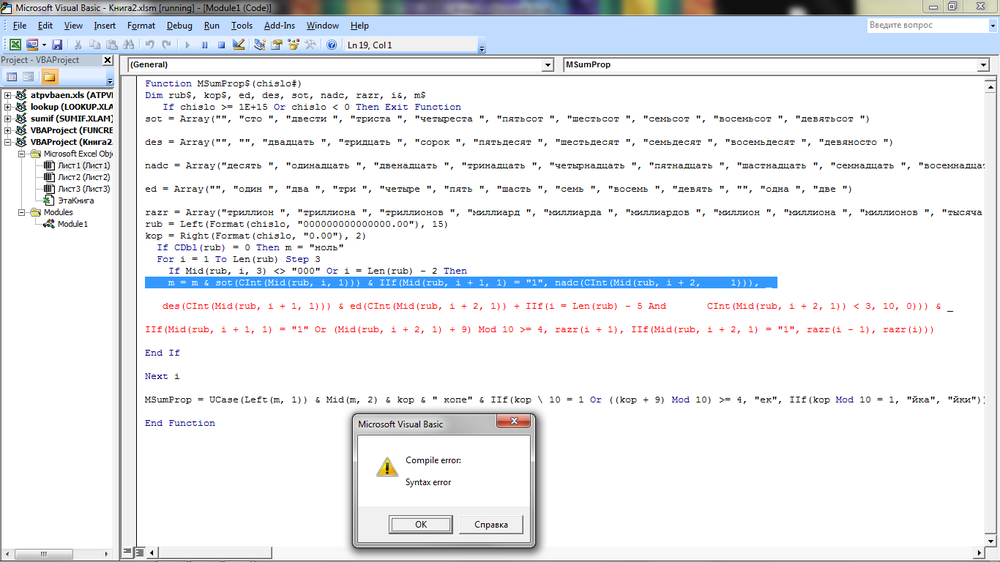Click the Reset stop icon
1000x562 pixels.
click(x=221, y=45)
